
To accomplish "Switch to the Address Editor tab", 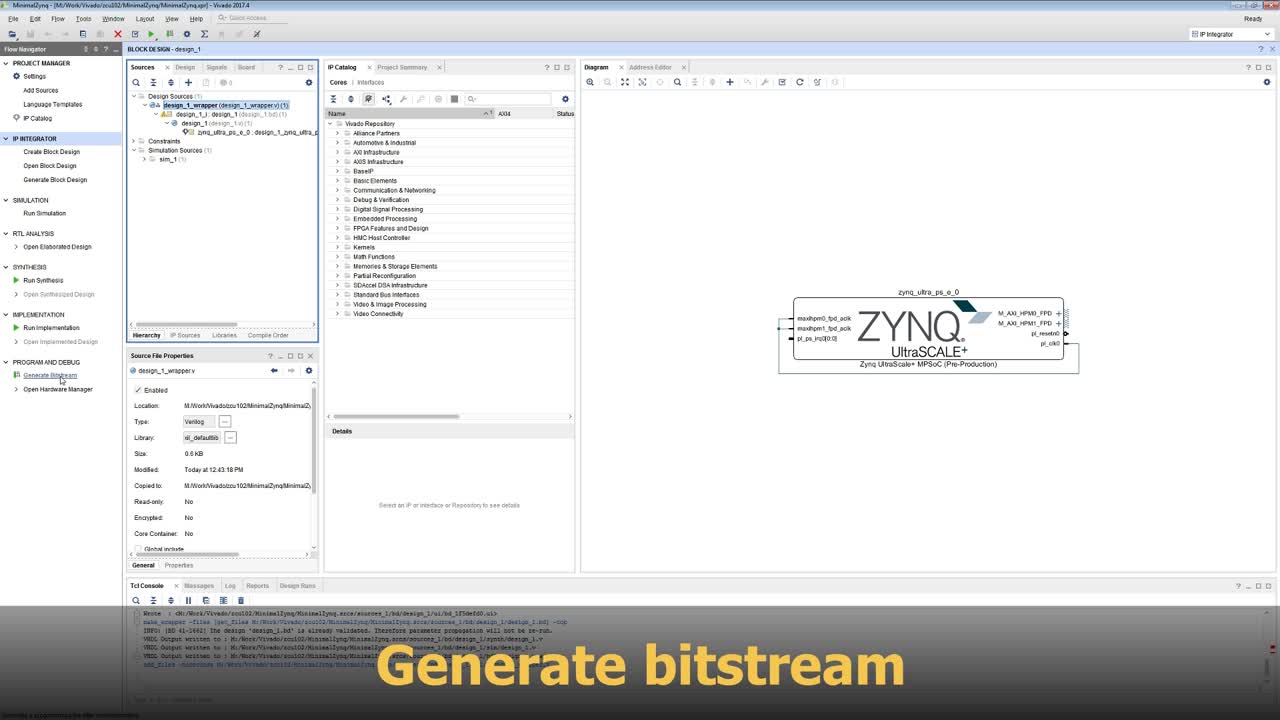I will [x=650, y=67].
